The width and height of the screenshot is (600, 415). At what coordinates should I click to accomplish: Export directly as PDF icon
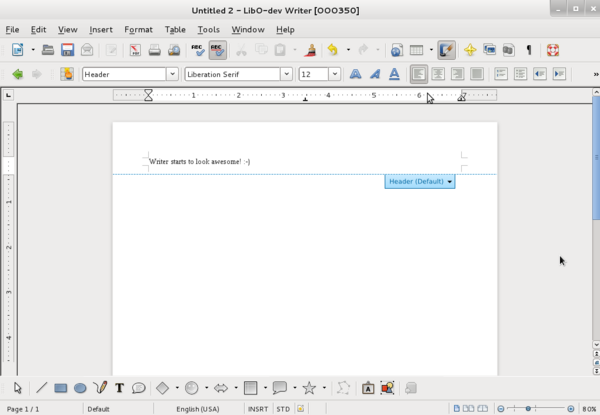[135, 49]
